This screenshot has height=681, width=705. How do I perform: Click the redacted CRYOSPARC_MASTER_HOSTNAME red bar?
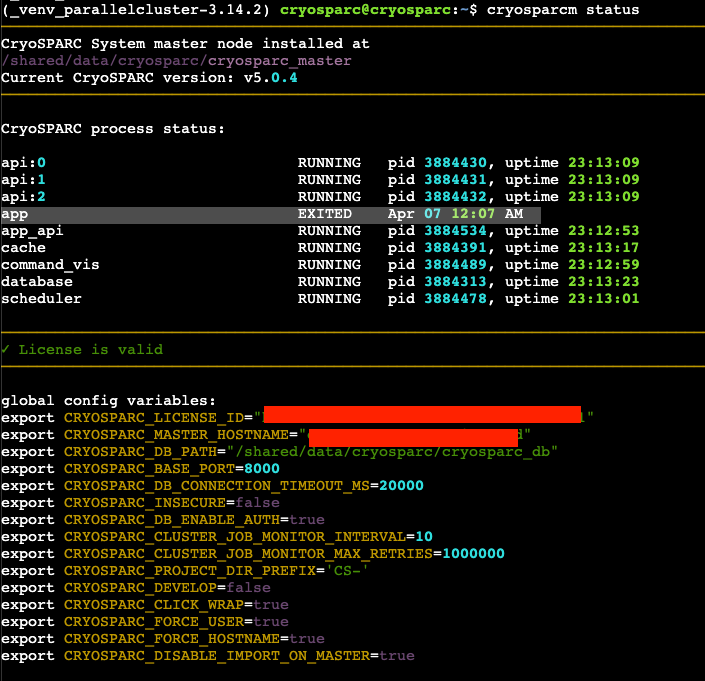click(412, 434)
